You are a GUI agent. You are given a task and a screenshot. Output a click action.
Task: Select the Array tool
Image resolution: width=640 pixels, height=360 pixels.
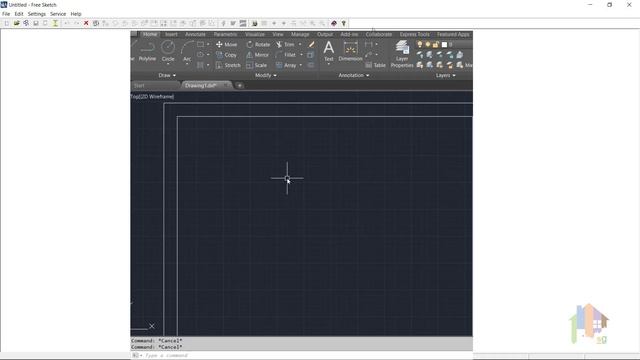tap(286, 65)
